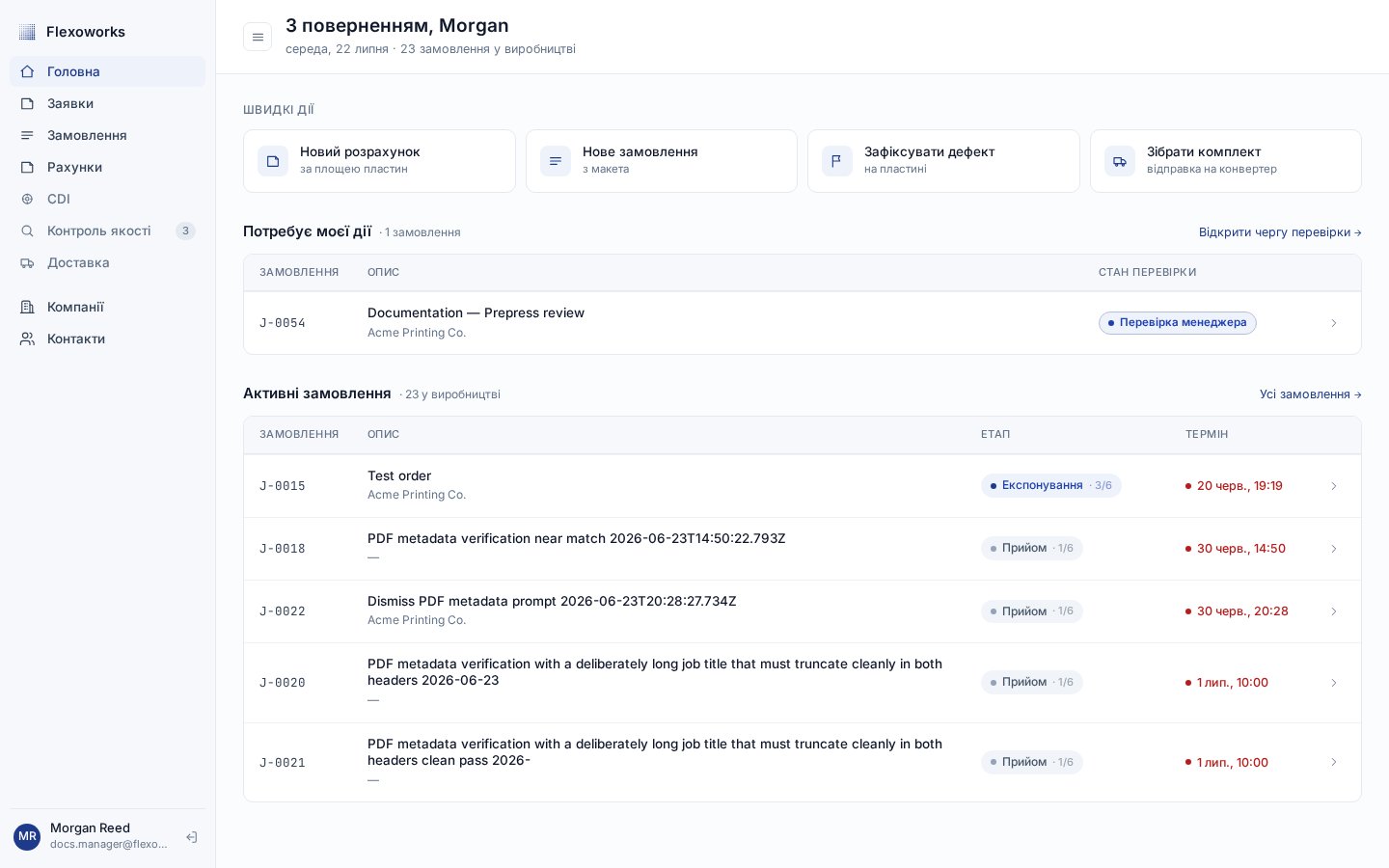Open Контроль якості in the sidebar
Viewport: 1389px width, 868px height.
pyautogui.click(x=107, y=231)
